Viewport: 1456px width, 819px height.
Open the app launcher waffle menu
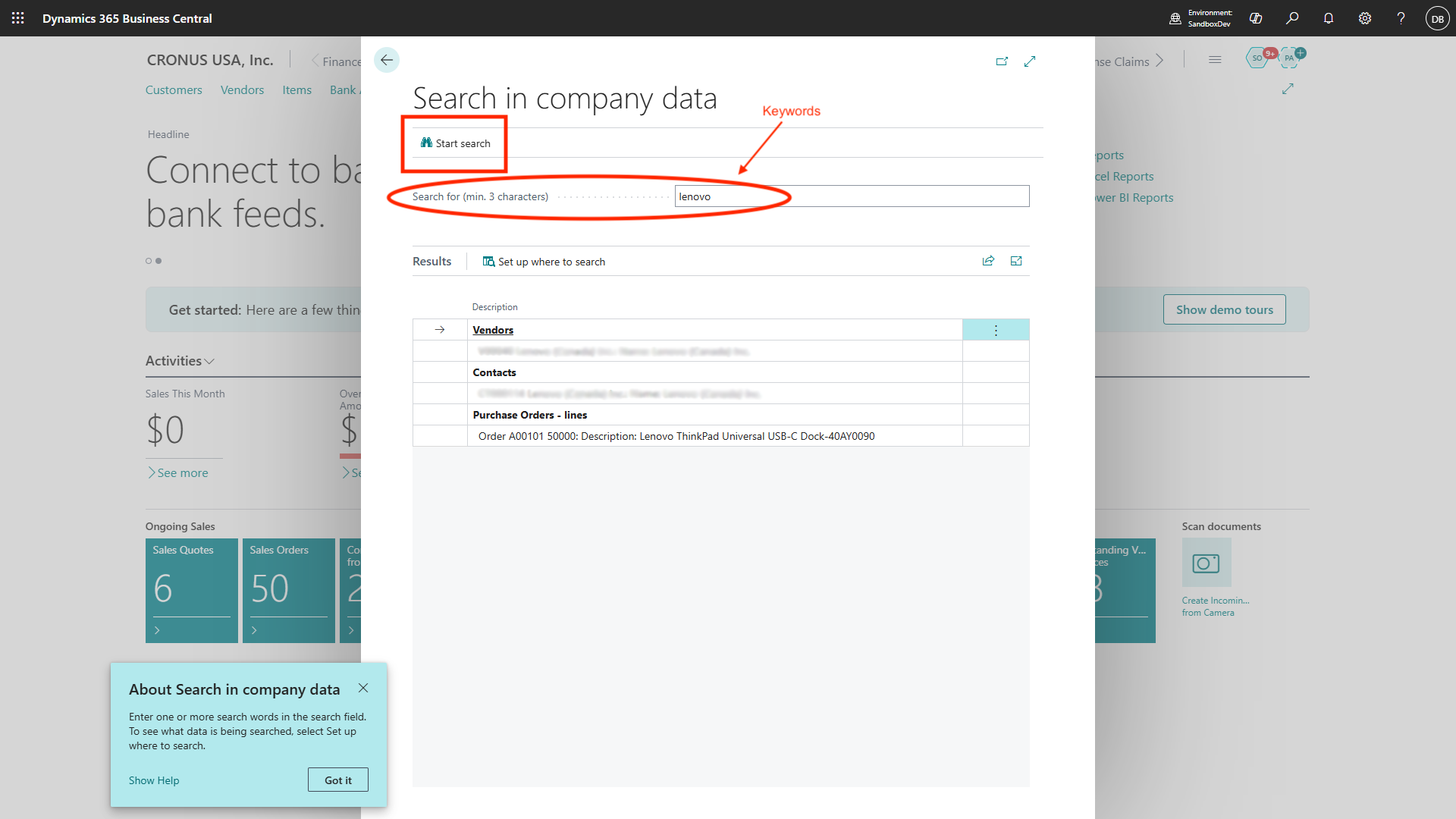[x=18, y=18]
